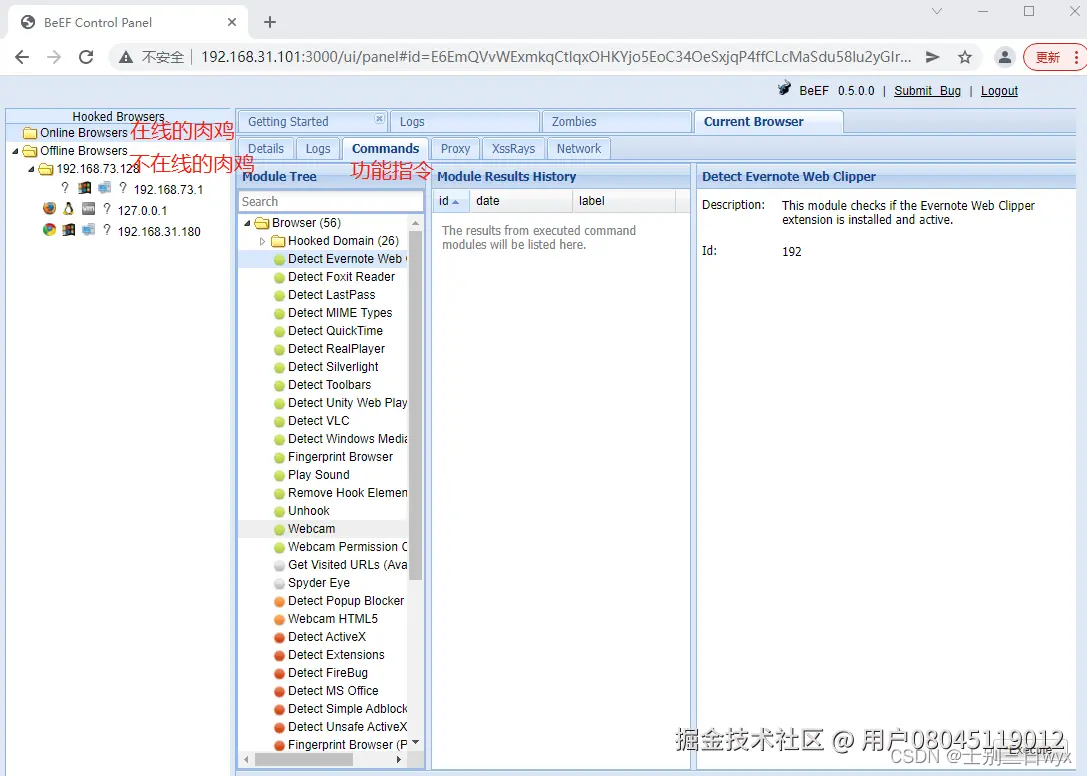Open a new browser tab

pyautogui.click(x=270, y=22)
